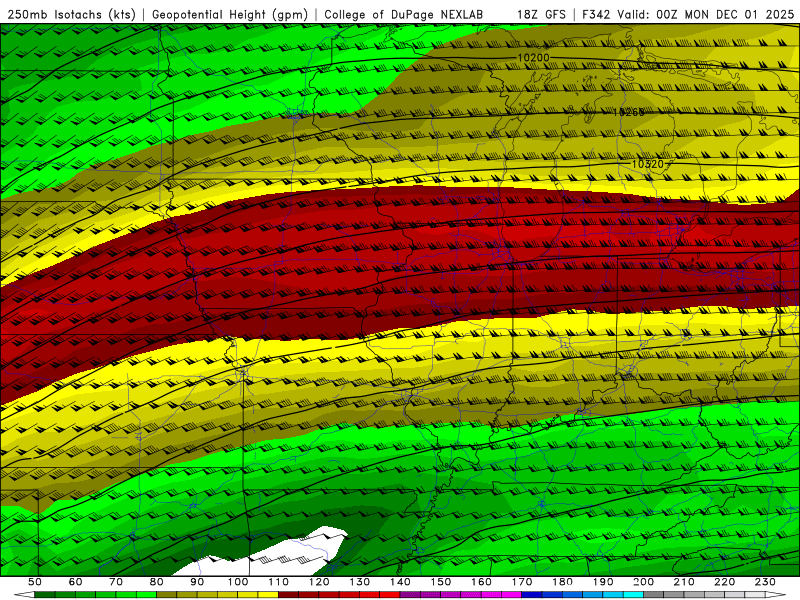Pick the 110 value on the color scale
The image size is (800, 600).
point(279,582)
